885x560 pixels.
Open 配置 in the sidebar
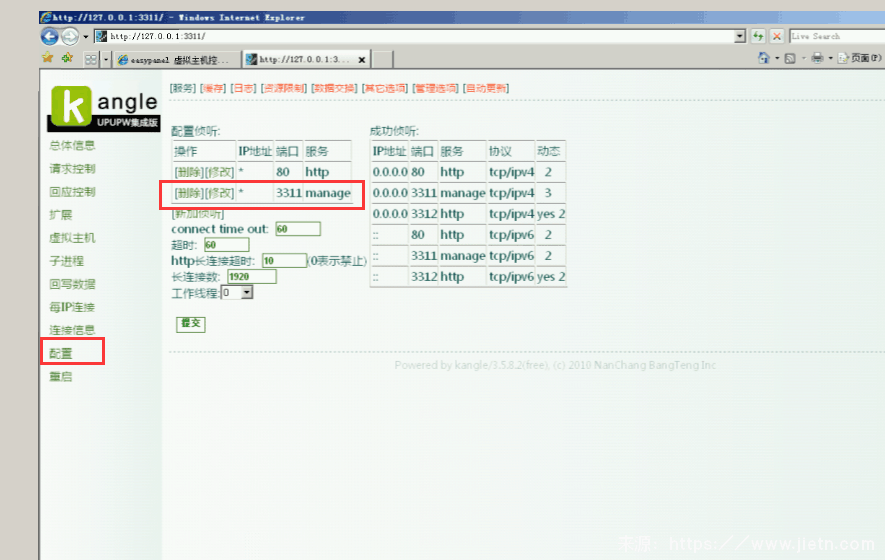pos(61,353)
